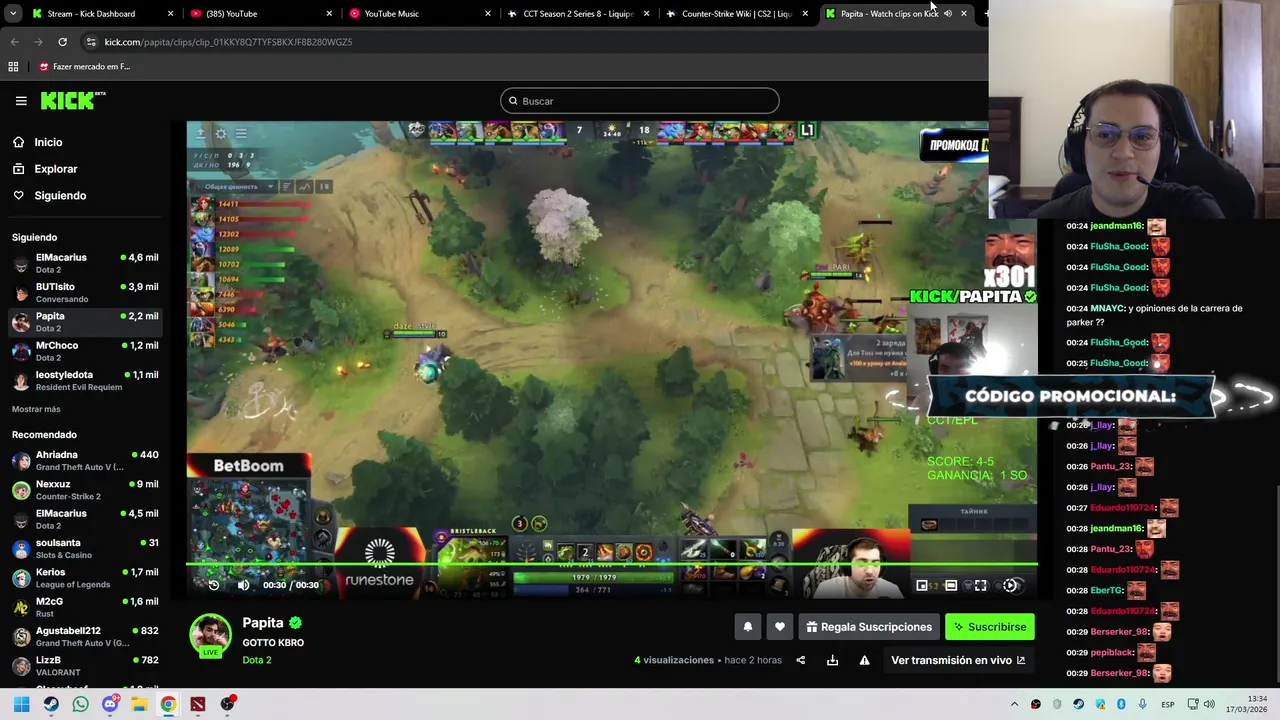Switch to YouTube Music tab
The image size is (1280, 720).
pos(420,13)
